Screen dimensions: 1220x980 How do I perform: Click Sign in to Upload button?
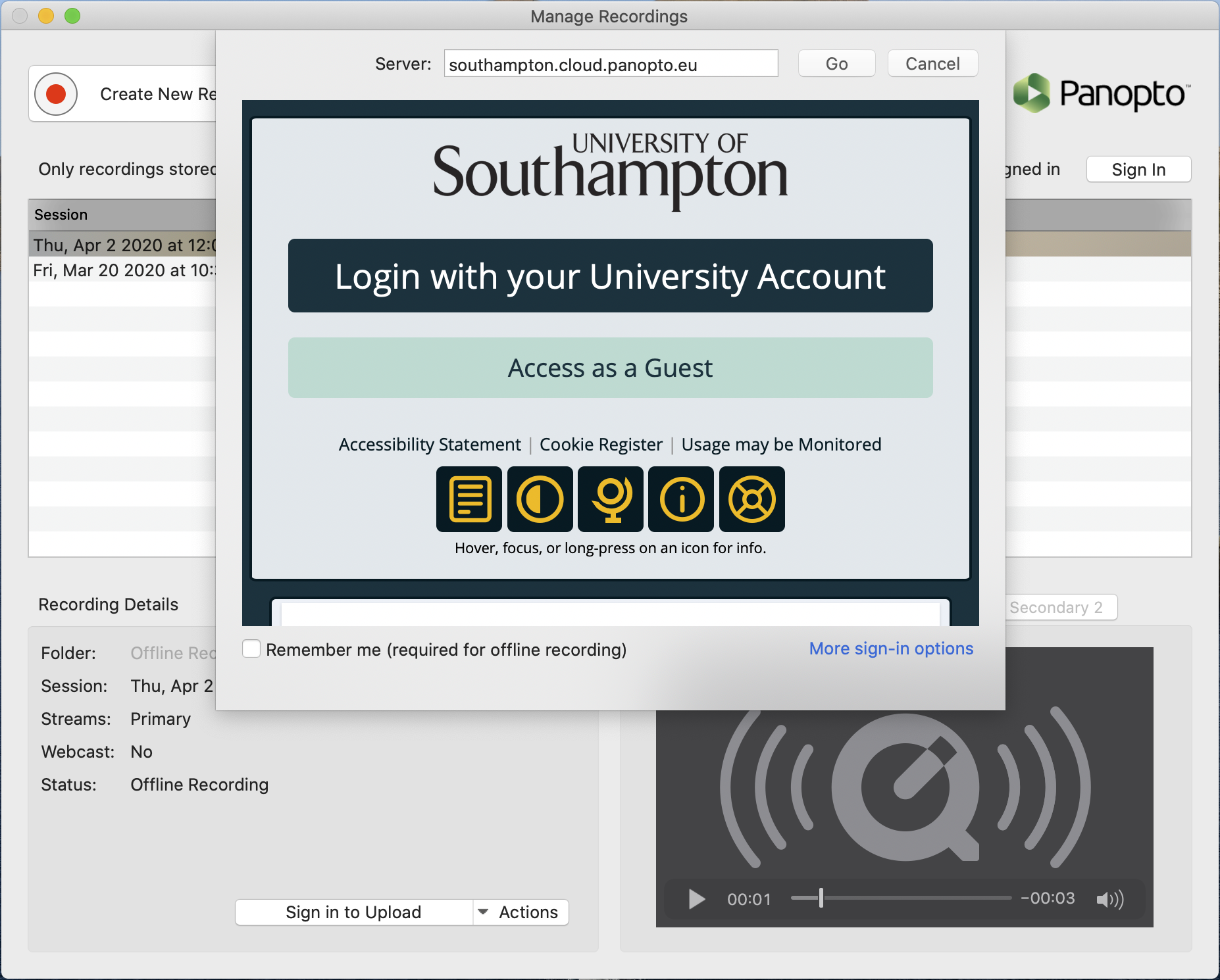click(354, 912)
